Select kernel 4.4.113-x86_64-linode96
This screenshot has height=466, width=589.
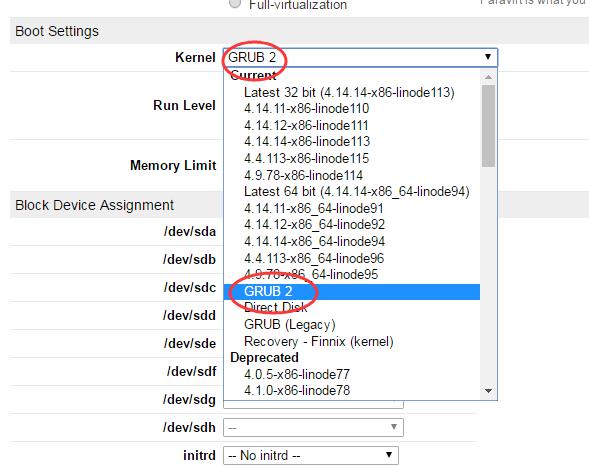352,258
